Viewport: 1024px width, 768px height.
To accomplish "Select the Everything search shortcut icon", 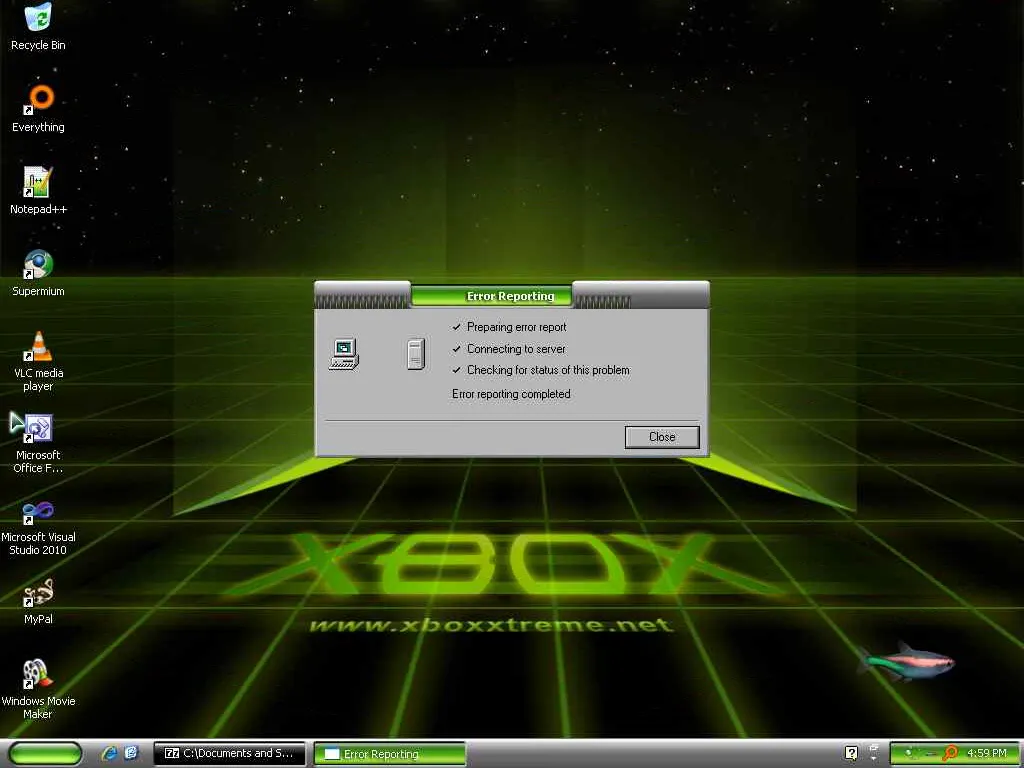I will pos(38,109).
